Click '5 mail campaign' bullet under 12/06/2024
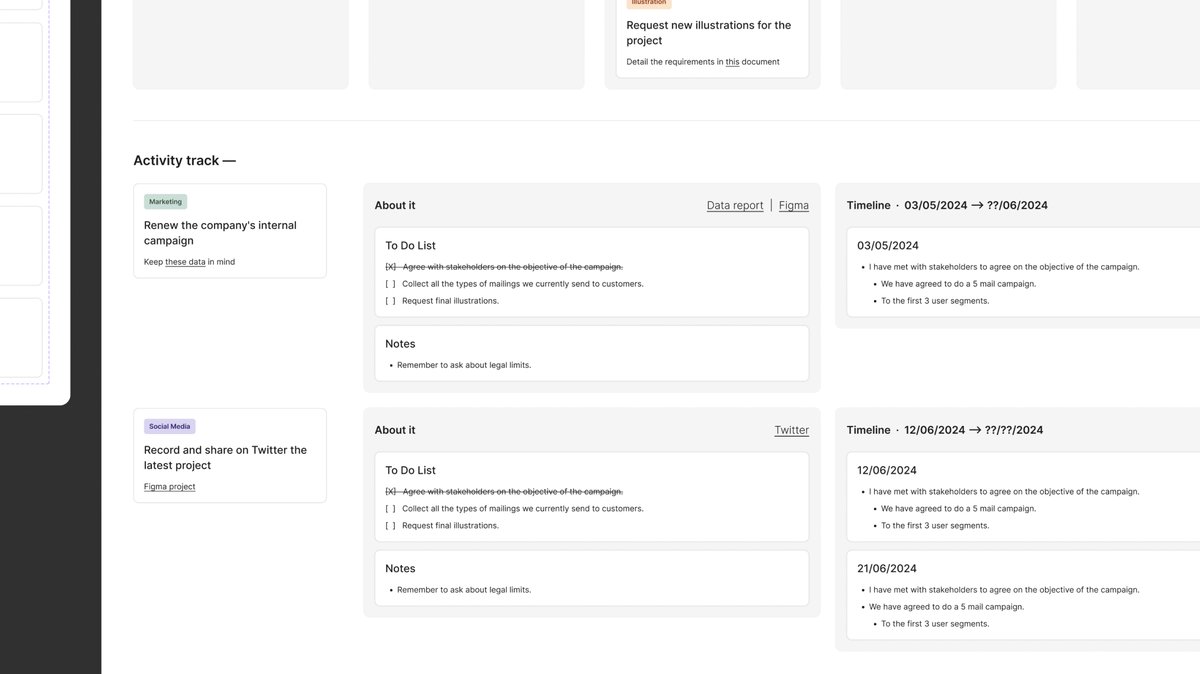This screenshot has height=674, width=1200. 958,509
